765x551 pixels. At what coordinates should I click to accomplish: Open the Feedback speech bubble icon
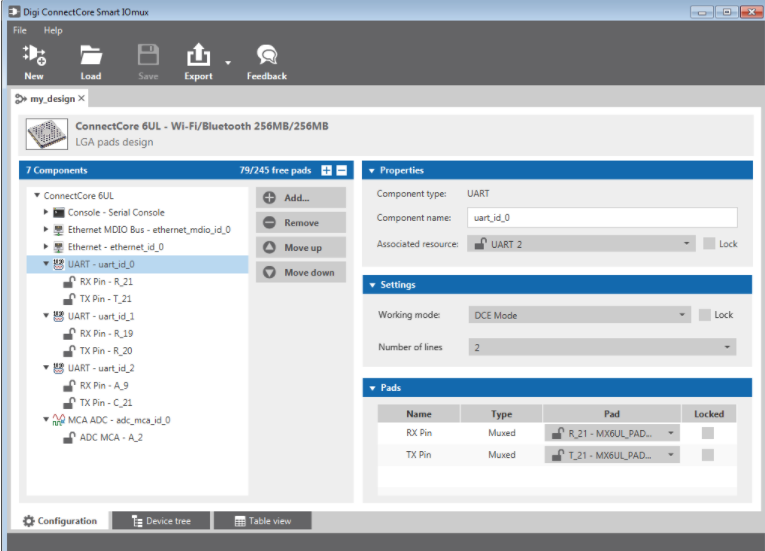click(266, 55)
